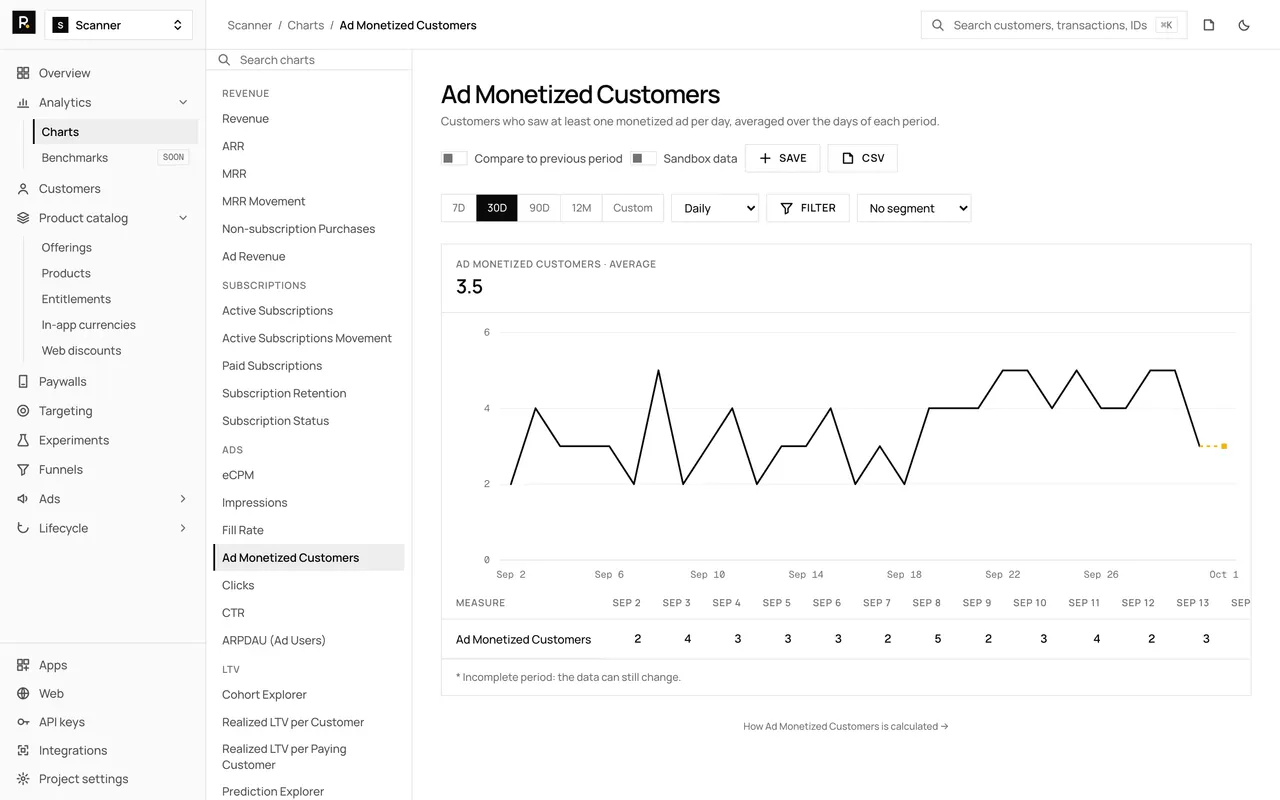Screen dimensions: 1280x800
Task: Click the RevenueCat logo icon
Action: tap(24, 23)
